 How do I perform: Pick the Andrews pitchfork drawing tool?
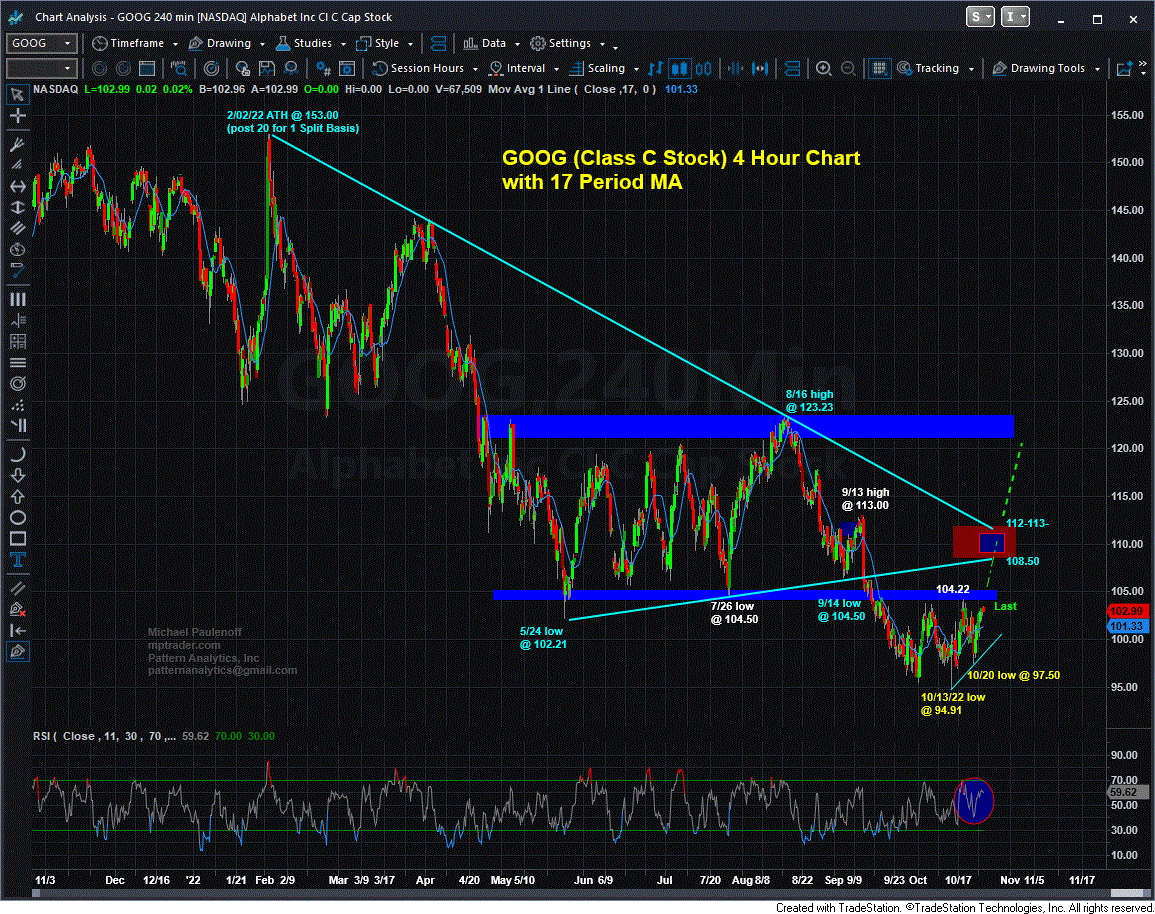tap(18, 144)
